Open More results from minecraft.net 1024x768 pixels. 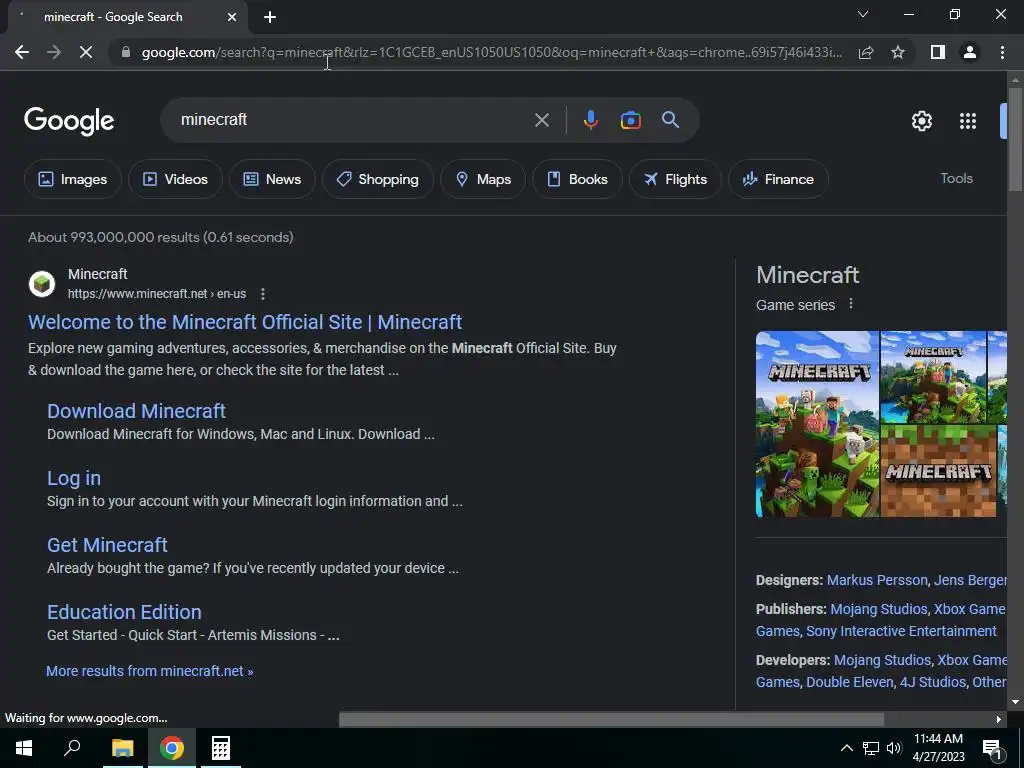pyautogui.click(x=150, y=671)
